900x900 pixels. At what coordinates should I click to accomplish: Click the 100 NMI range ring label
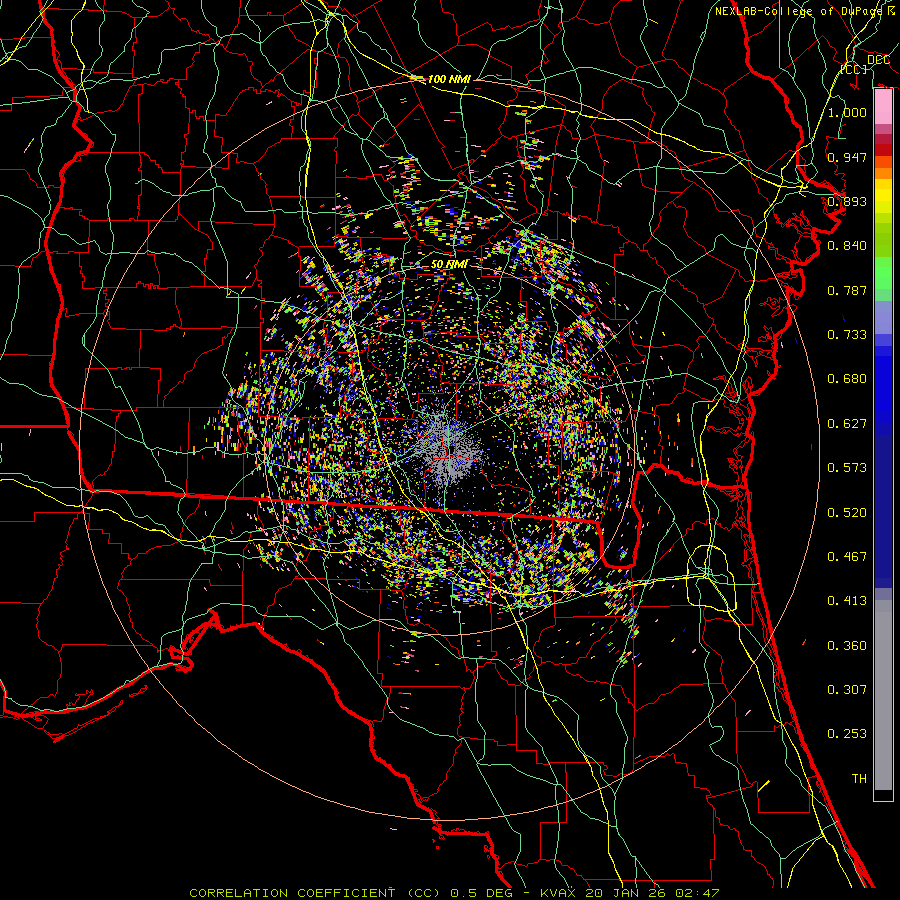pos(449,79)
